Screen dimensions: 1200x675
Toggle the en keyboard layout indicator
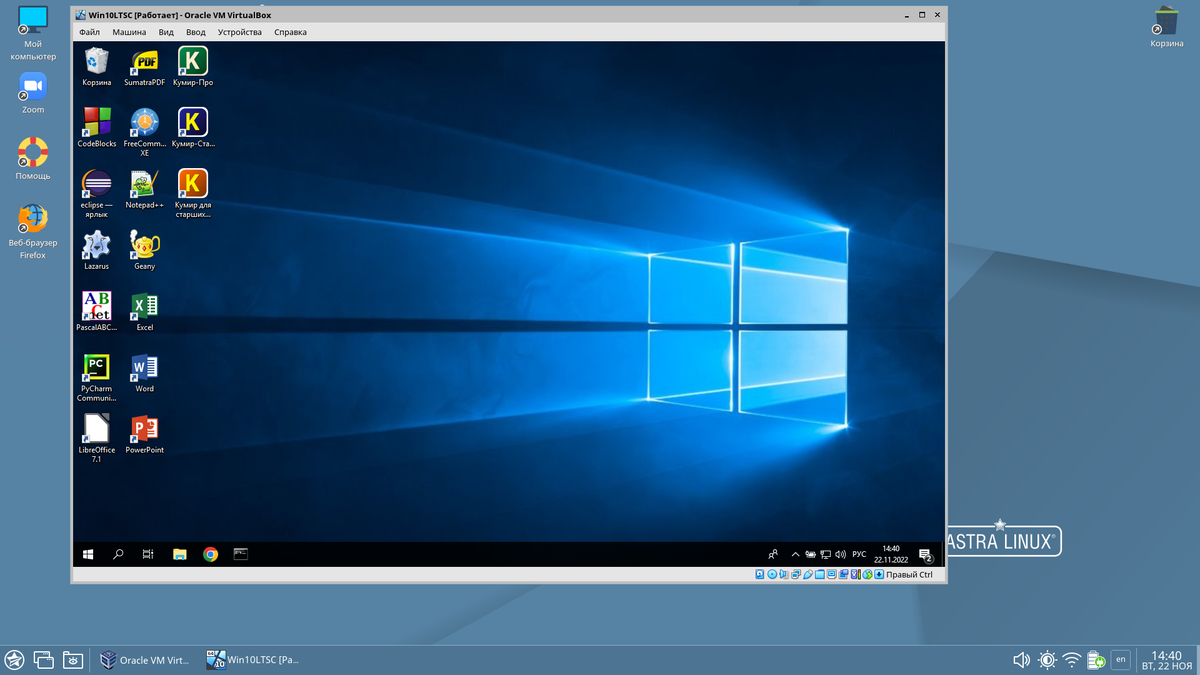1121,660
